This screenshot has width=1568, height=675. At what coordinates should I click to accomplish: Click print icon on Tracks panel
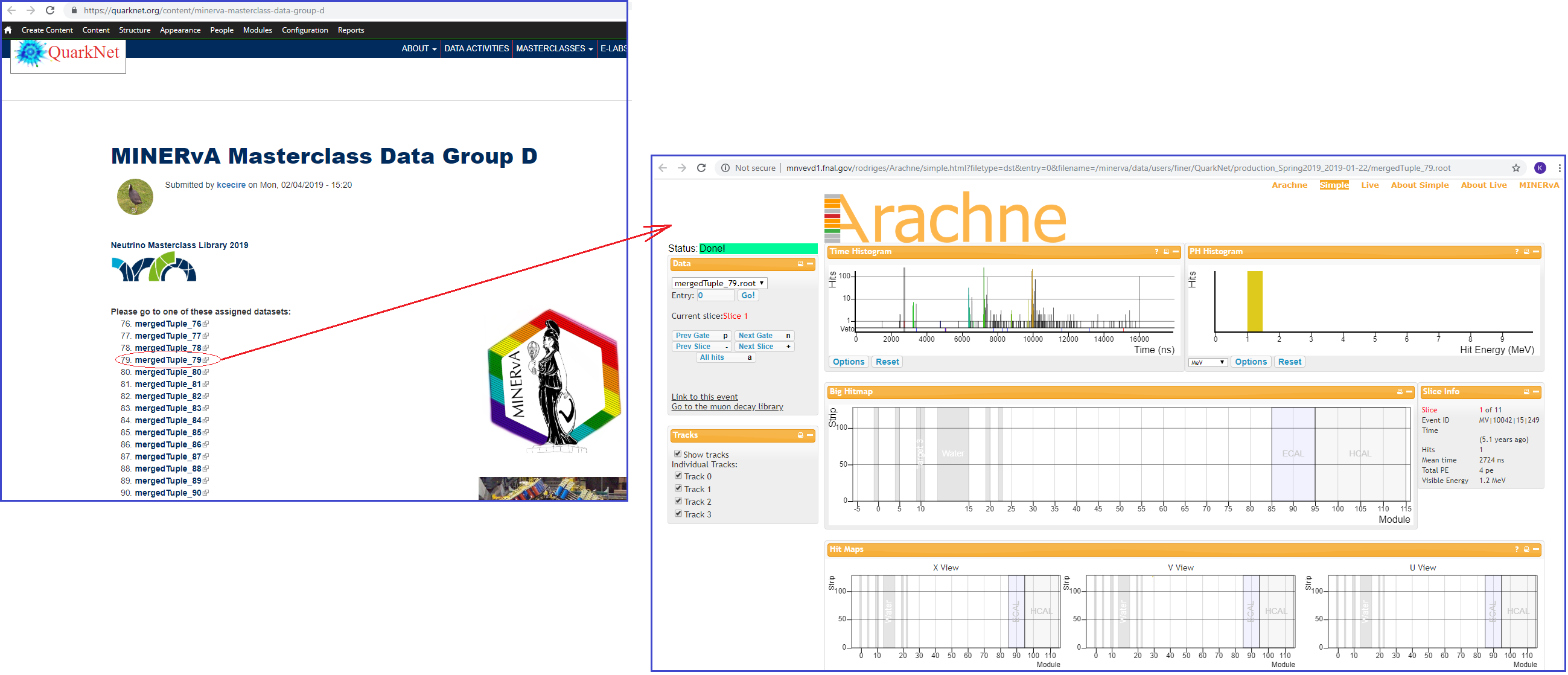[x=800, y=435]
